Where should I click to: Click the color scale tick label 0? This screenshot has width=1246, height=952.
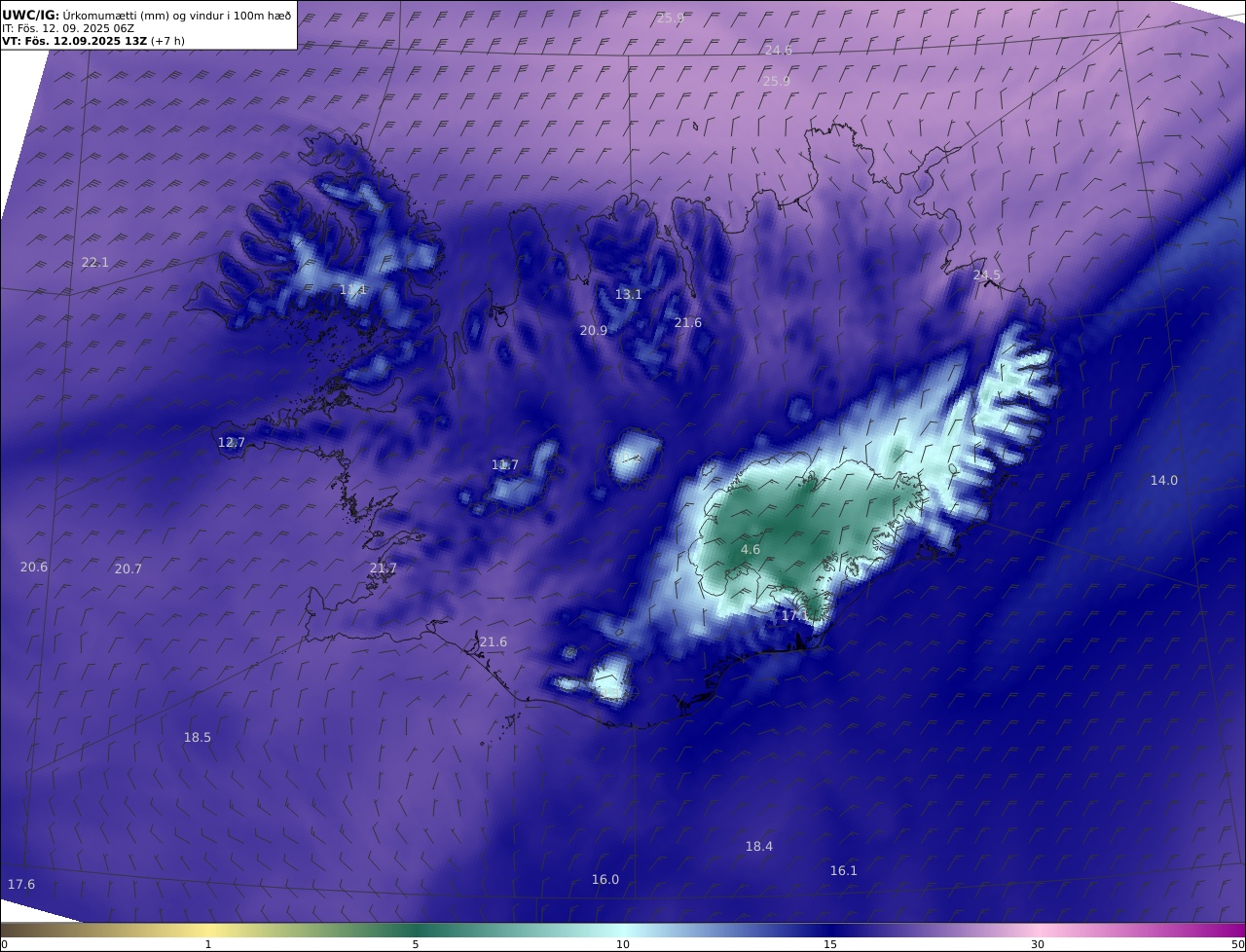[4, 945]
